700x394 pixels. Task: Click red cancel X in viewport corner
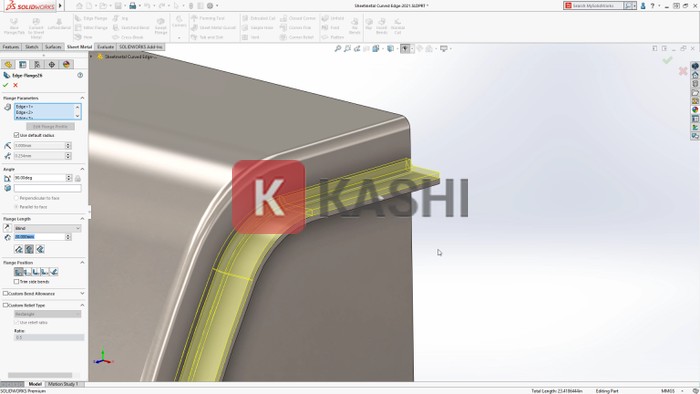point(683,71)
